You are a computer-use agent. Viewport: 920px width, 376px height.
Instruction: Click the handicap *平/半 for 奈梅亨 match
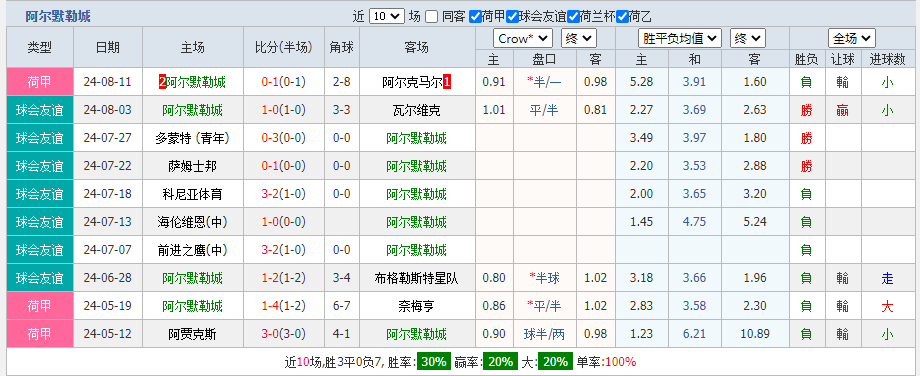click(x=544, y=306)
